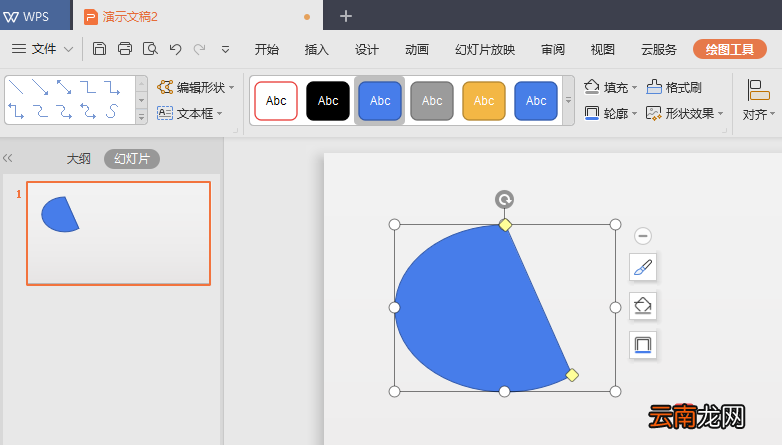
Task: Click the 轮廓 outline button
Action: 605,113
